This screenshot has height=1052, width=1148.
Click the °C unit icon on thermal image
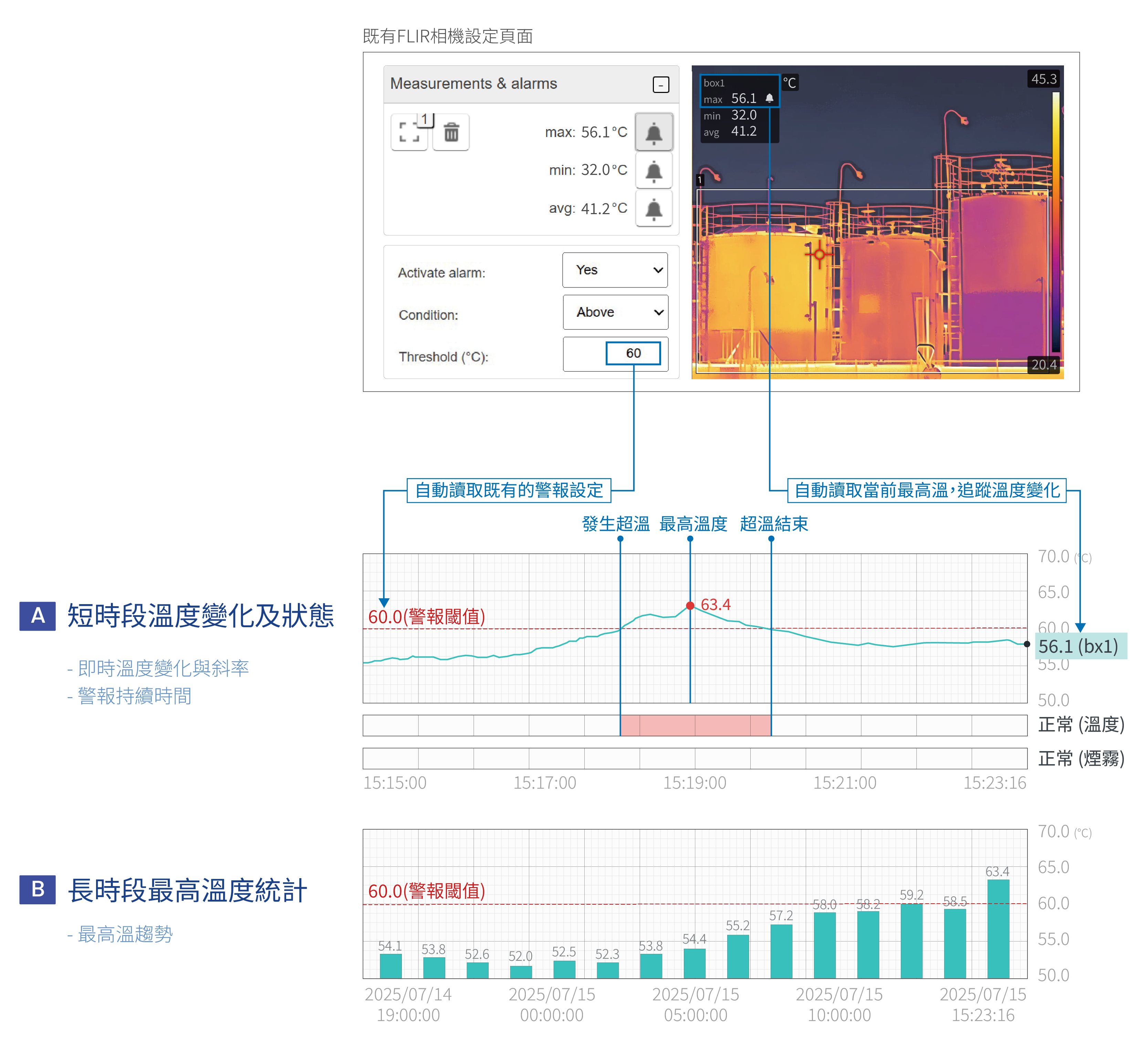[789, 83]
